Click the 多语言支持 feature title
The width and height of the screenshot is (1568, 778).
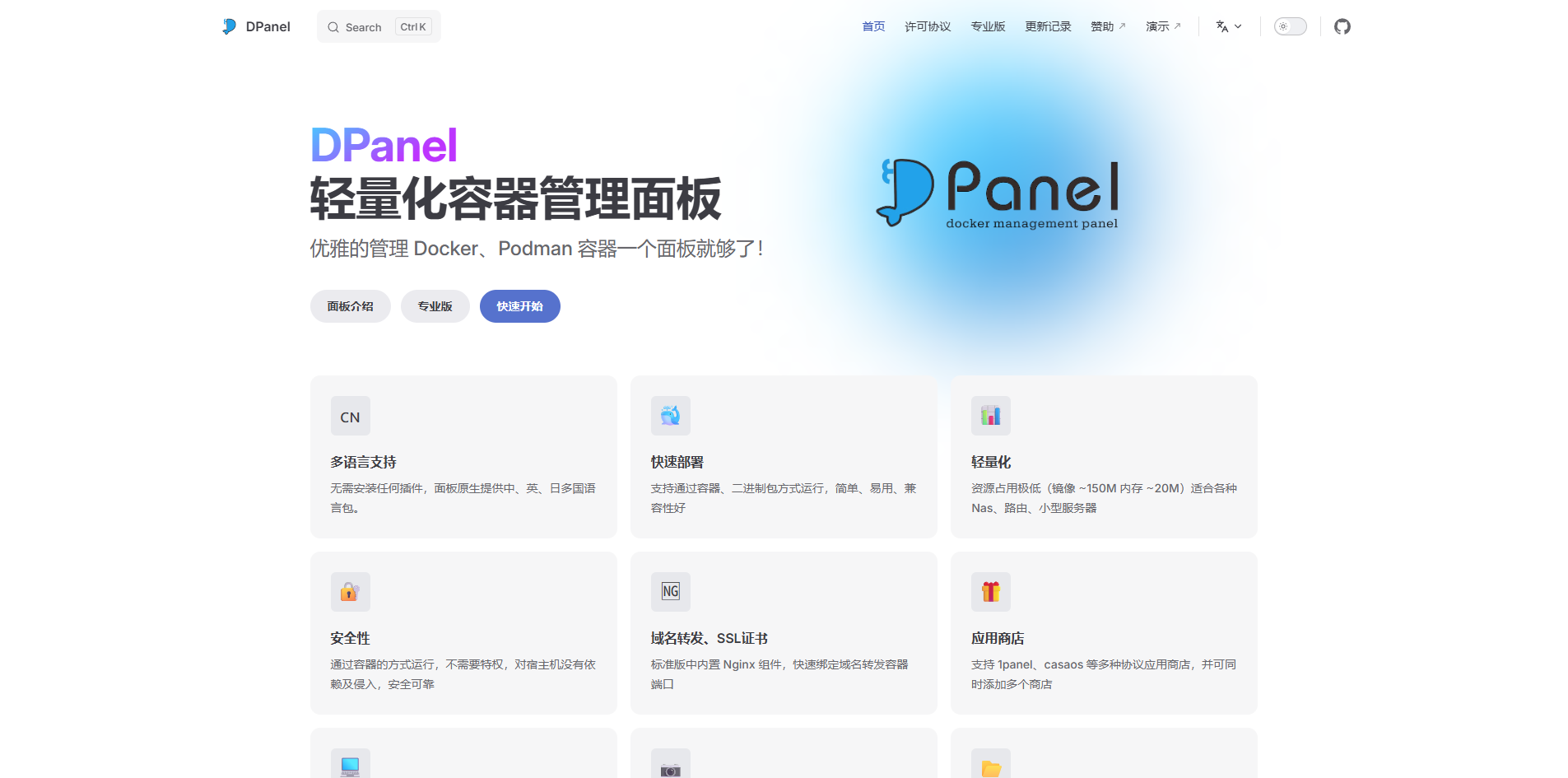364,462
